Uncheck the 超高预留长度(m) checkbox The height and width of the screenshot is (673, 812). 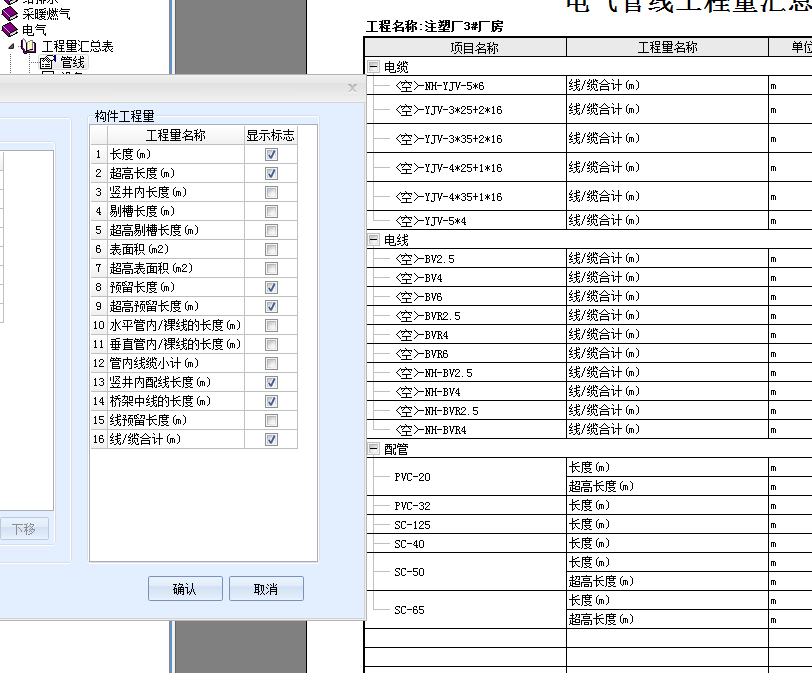pyautogui.click(x=271, y=306)
